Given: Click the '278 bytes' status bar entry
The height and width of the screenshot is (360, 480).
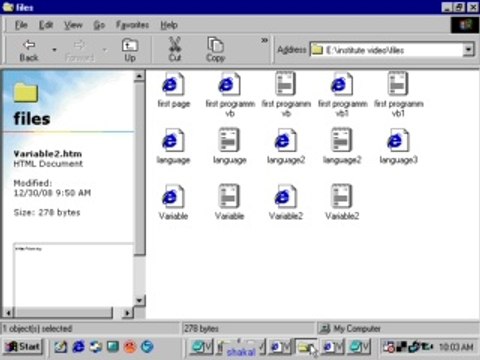Looking at the screenshot, I should click(x=201, y=329).
